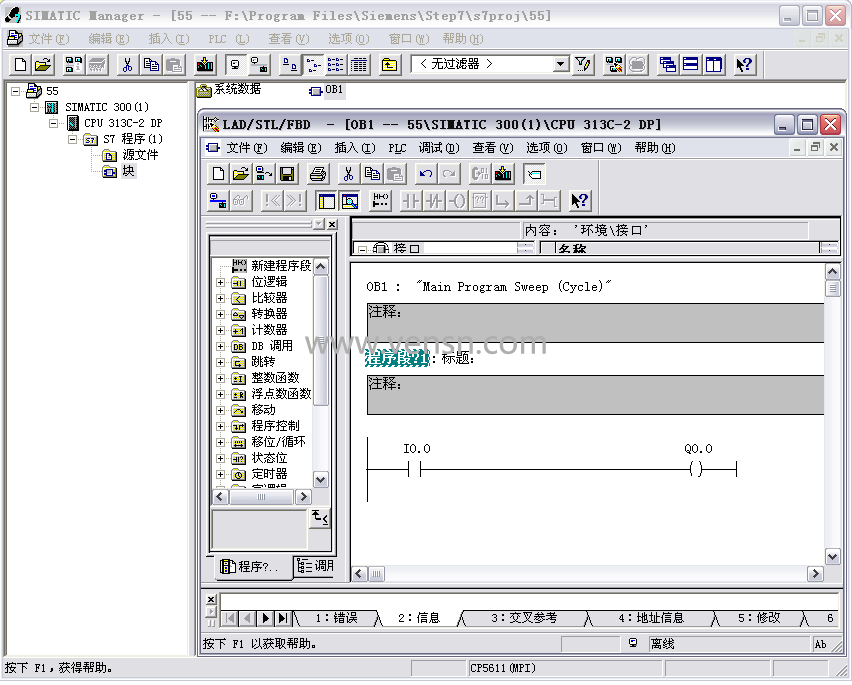Open 选项 menu in LAD editor

[547, 148]
